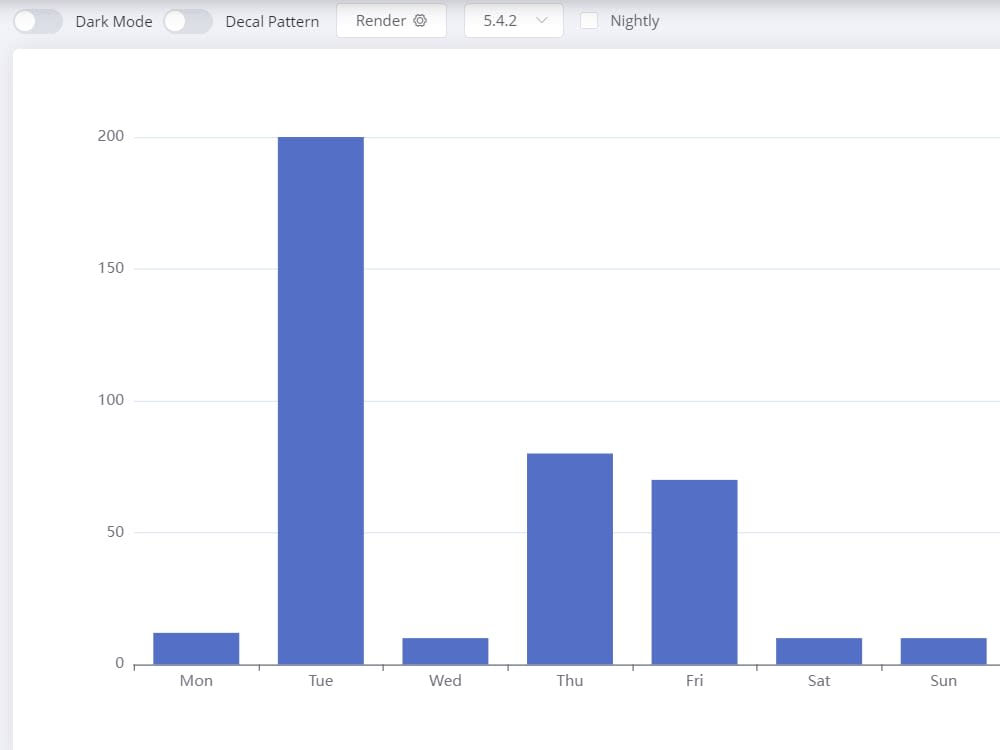Click the Sun bar
1000x750 pixels.
click(943, 650)
